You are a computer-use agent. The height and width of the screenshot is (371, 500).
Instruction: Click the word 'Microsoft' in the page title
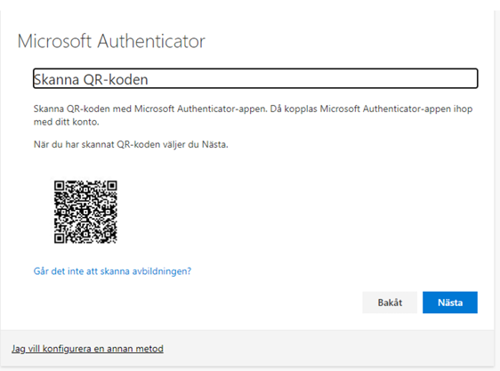point(54,41)
